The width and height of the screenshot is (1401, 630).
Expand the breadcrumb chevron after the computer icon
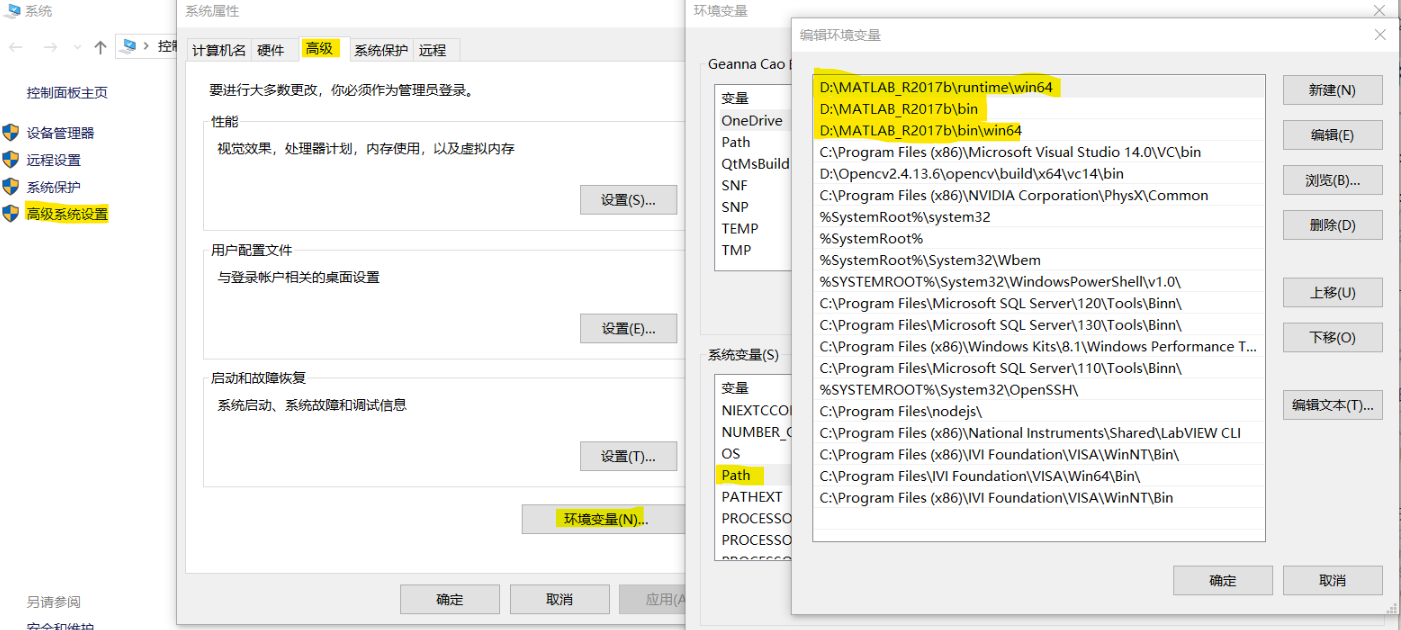[x=146, y=45]
